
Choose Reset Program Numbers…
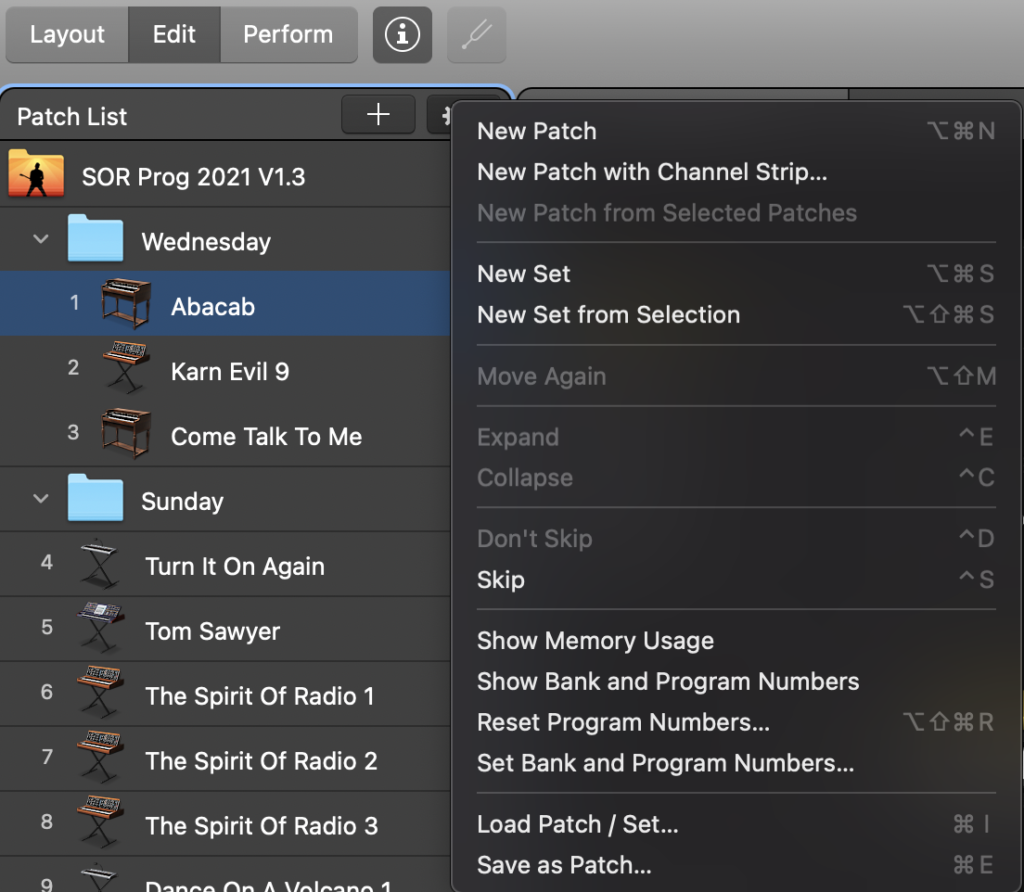736,722
